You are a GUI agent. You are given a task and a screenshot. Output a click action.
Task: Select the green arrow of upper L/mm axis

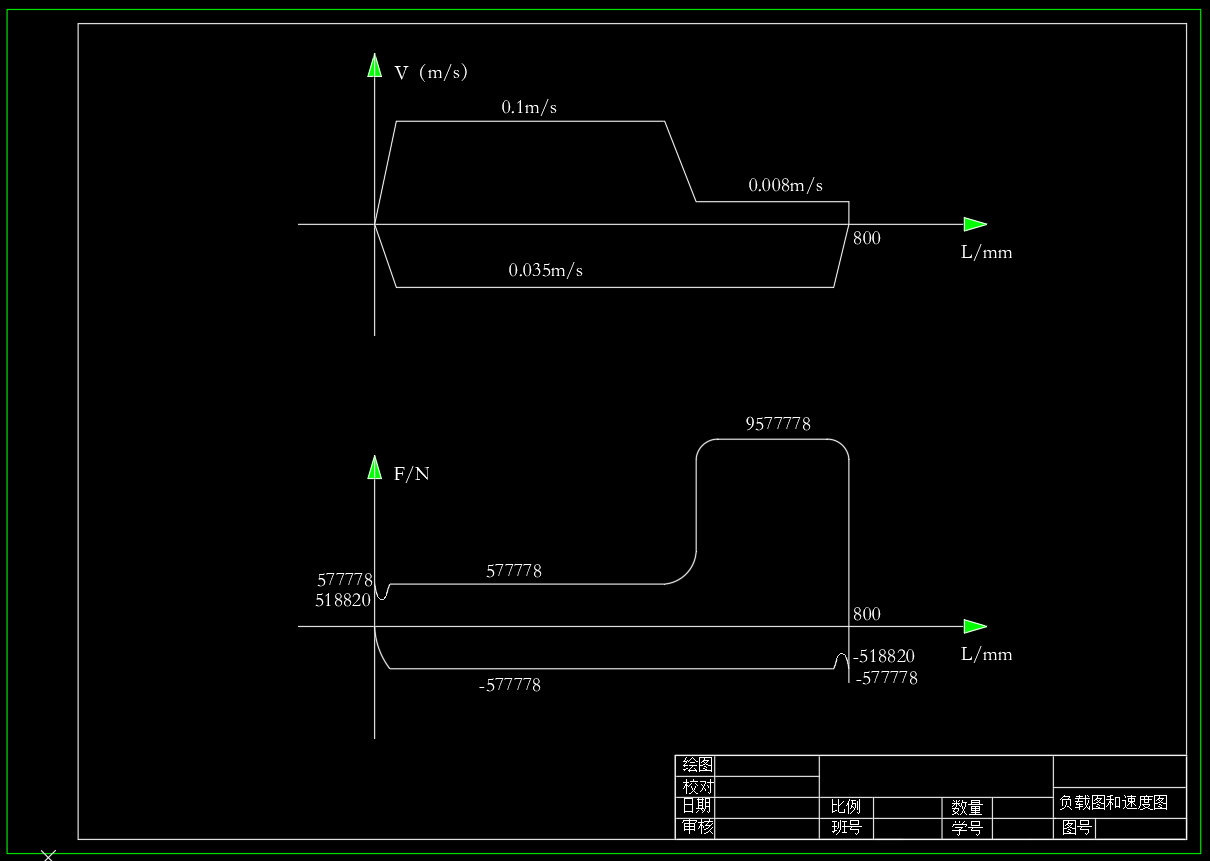coord(975,224)
